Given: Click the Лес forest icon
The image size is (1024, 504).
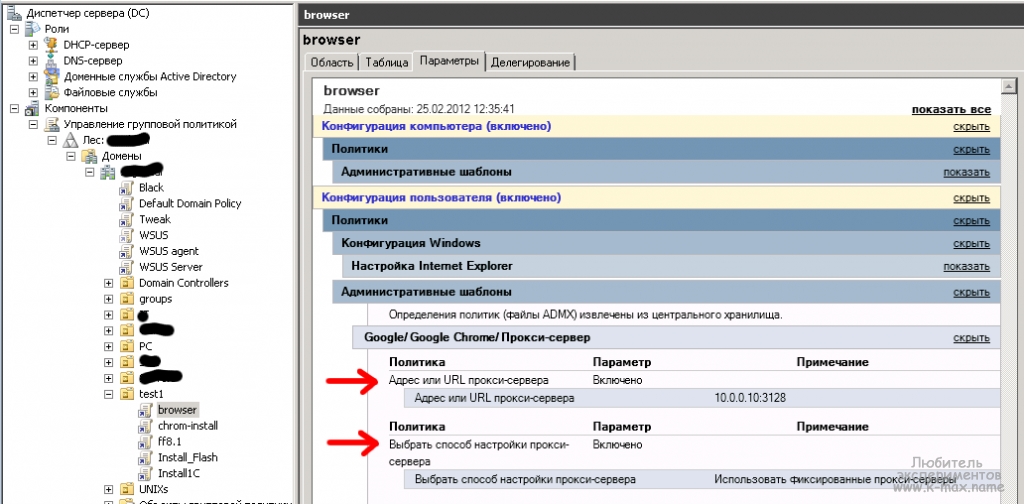Looking at the screenshot, I should click(x=70, y=140).
